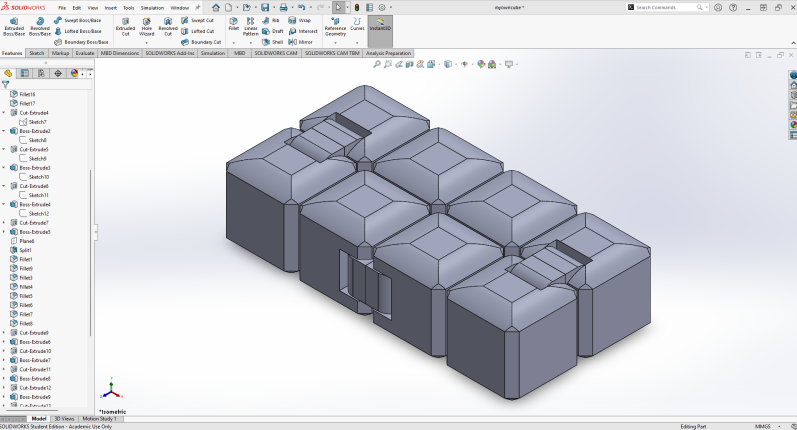Select the Mirror feature tool
Screen dimensions: 797x430
pos(300,42)
